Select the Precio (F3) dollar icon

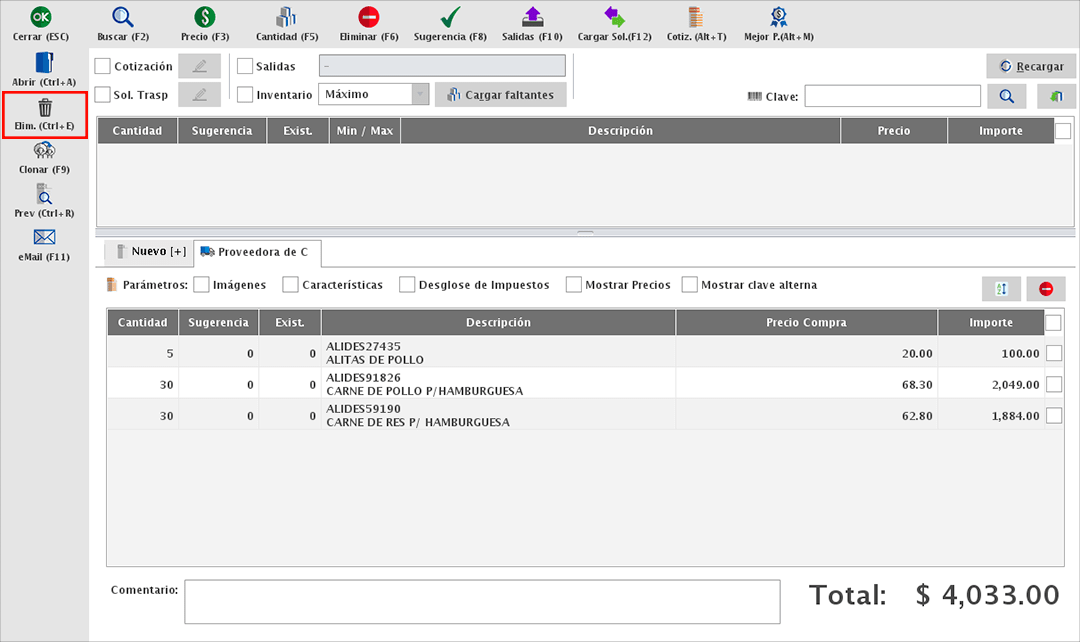pos(204,17)
